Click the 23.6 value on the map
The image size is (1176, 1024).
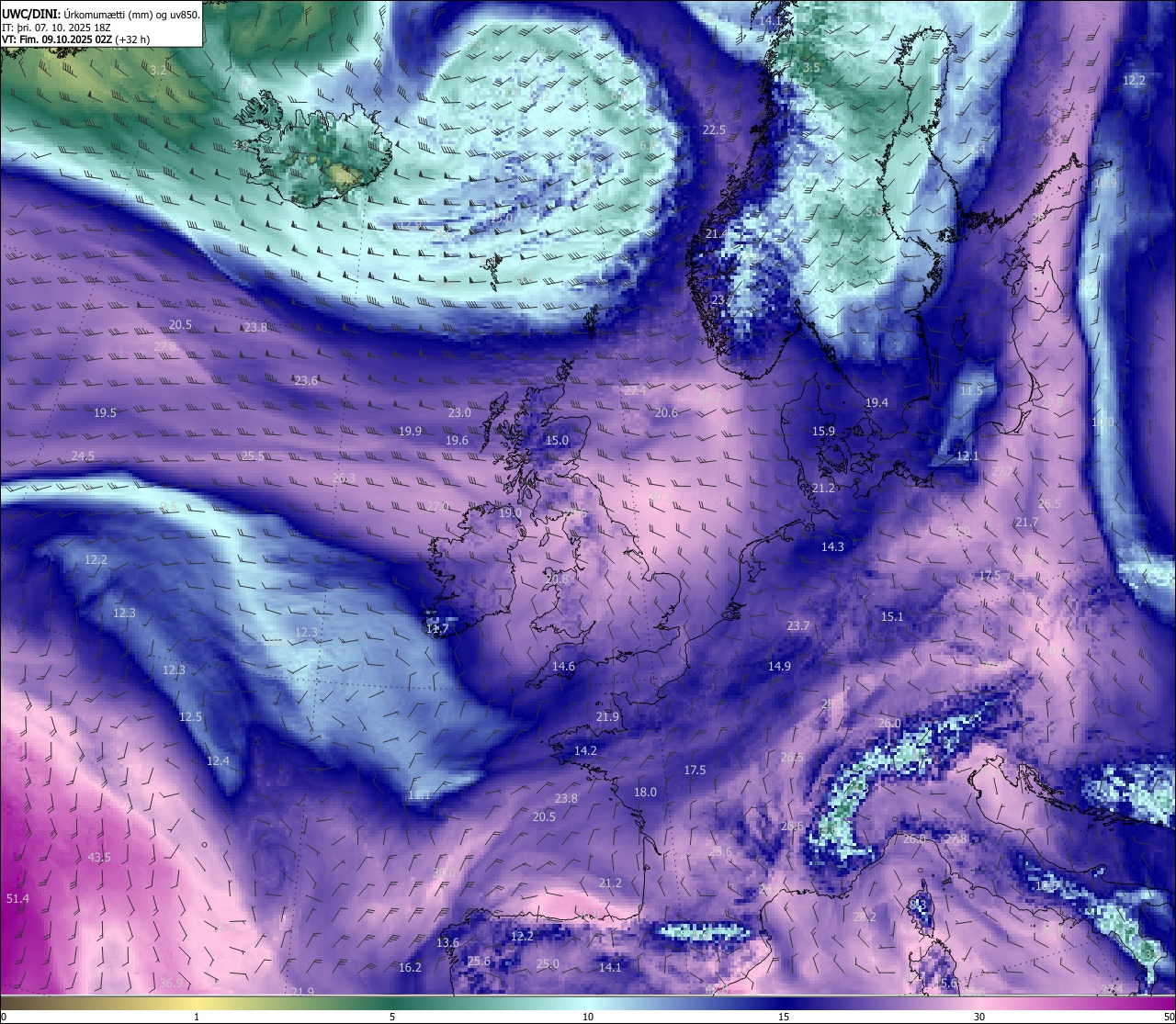(306, 381)
